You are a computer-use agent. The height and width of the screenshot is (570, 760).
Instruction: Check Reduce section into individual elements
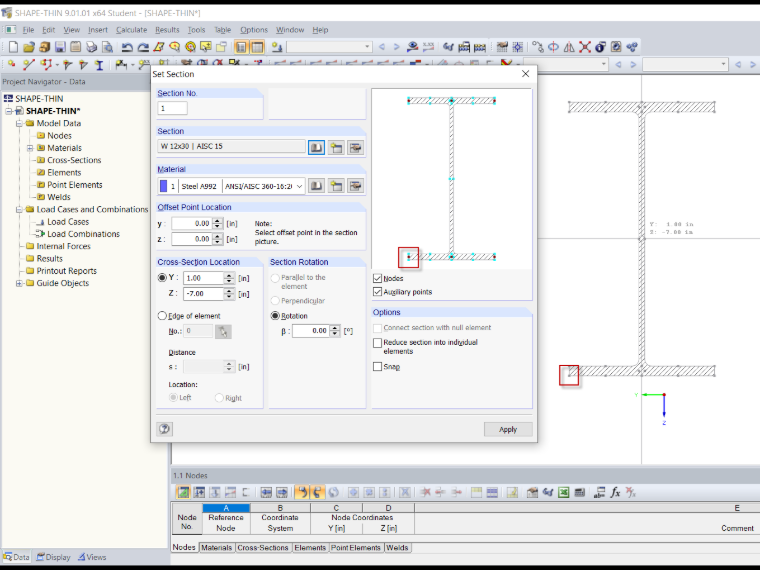pos(378,343)
